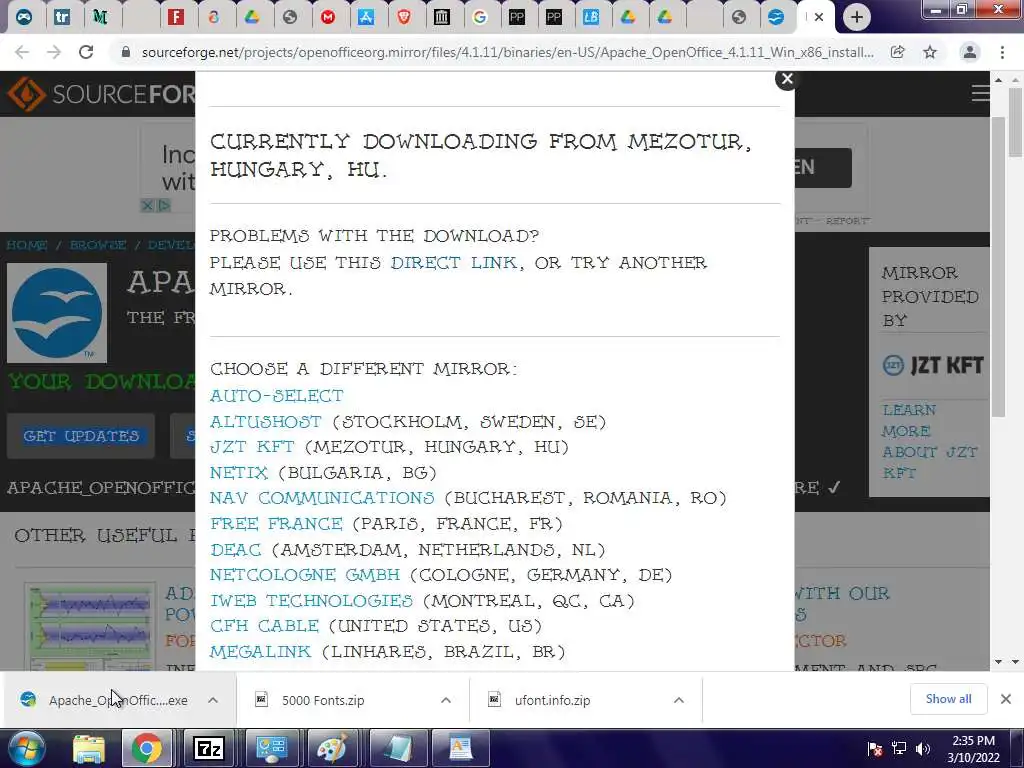The height and width of the screenshot is (768, 1024).
Task: Click the SourceForge logo
Action: pos(101,94)
